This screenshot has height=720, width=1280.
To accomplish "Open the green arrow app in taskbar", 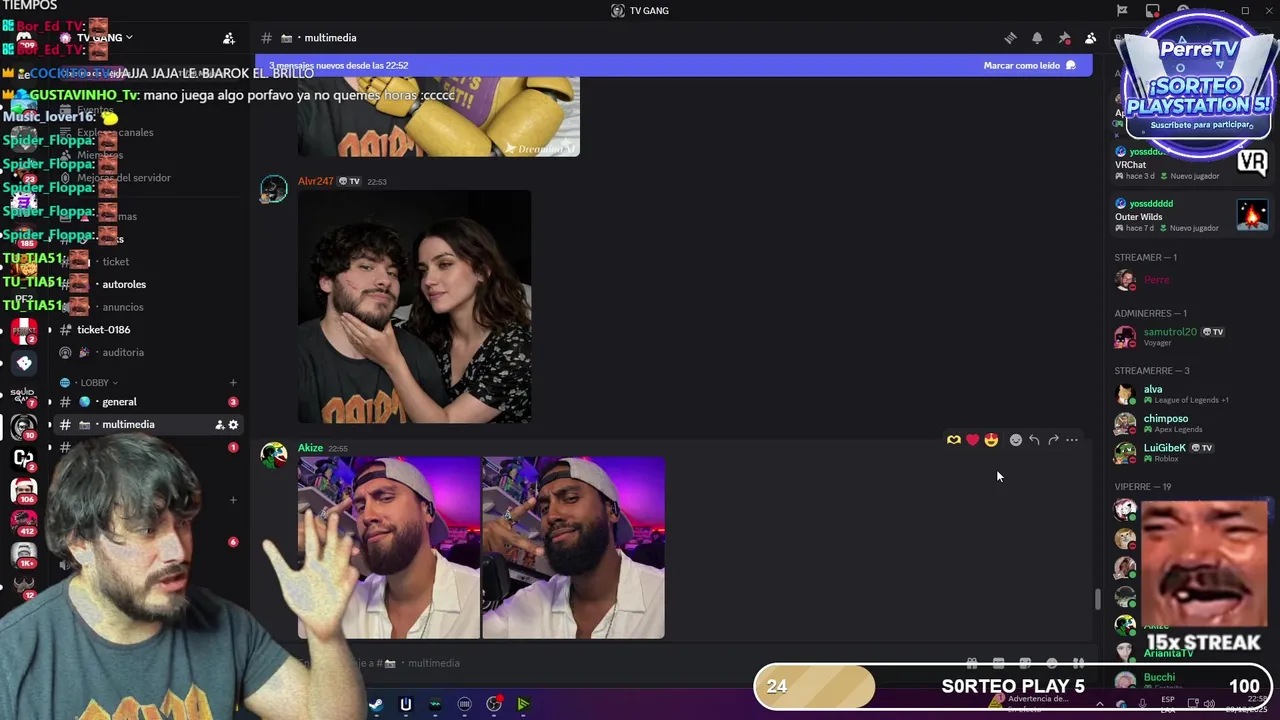I will (523, 705).
